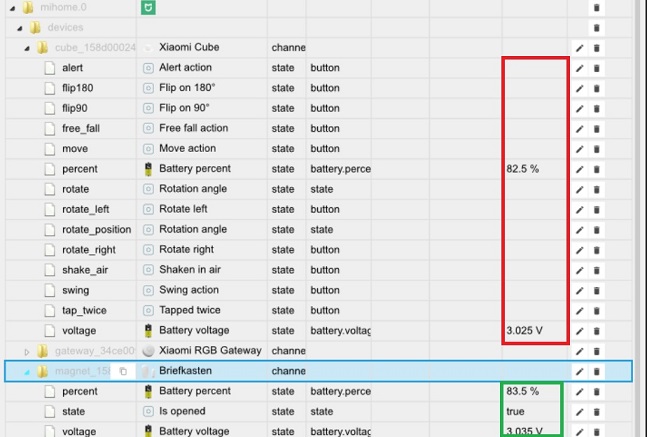Select the cube_158d00024 folder
The image size is (647, 437).
(95, 47)
